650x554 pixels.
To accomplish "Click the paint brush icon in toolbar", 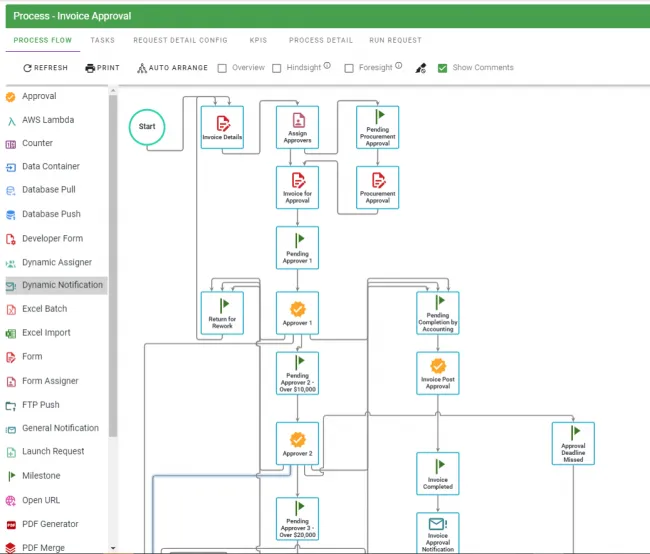I will [x=421, y=68].
